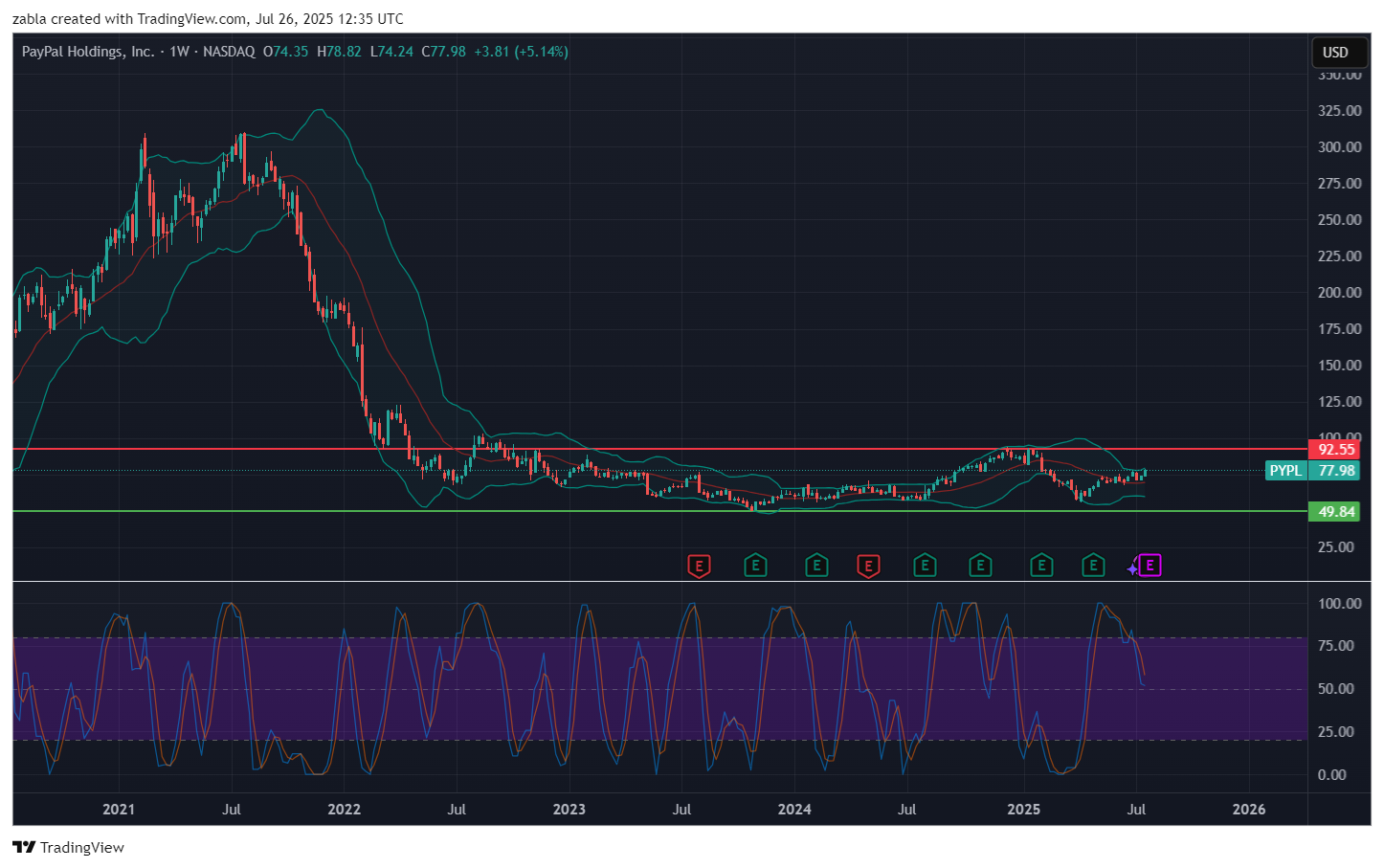The width and height of the screenshot is (1384, 868).
Task: Click the 50.00 label on the oscillator axis
Action: [x=1335, y=688]
